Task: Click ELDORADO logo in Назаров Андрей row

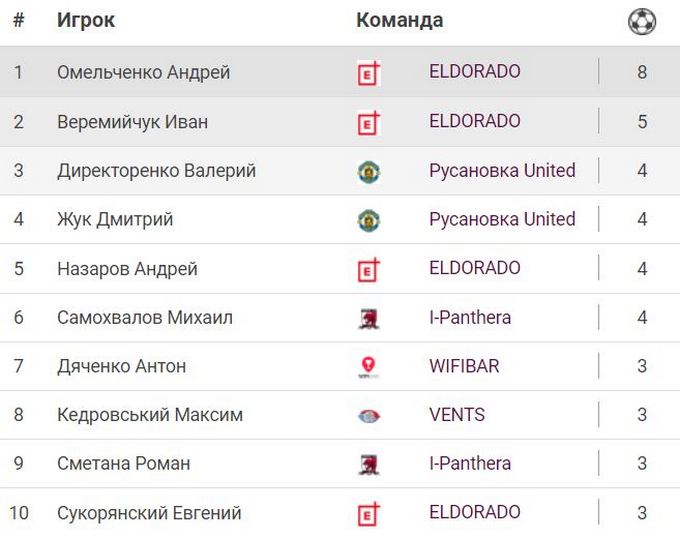Action: click(369, 269)
